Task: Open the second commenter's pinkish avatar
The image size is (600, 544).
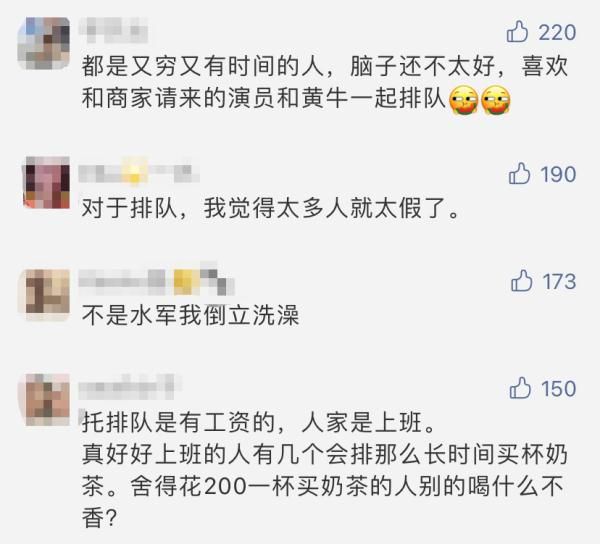Action: [x=47, y=182]
